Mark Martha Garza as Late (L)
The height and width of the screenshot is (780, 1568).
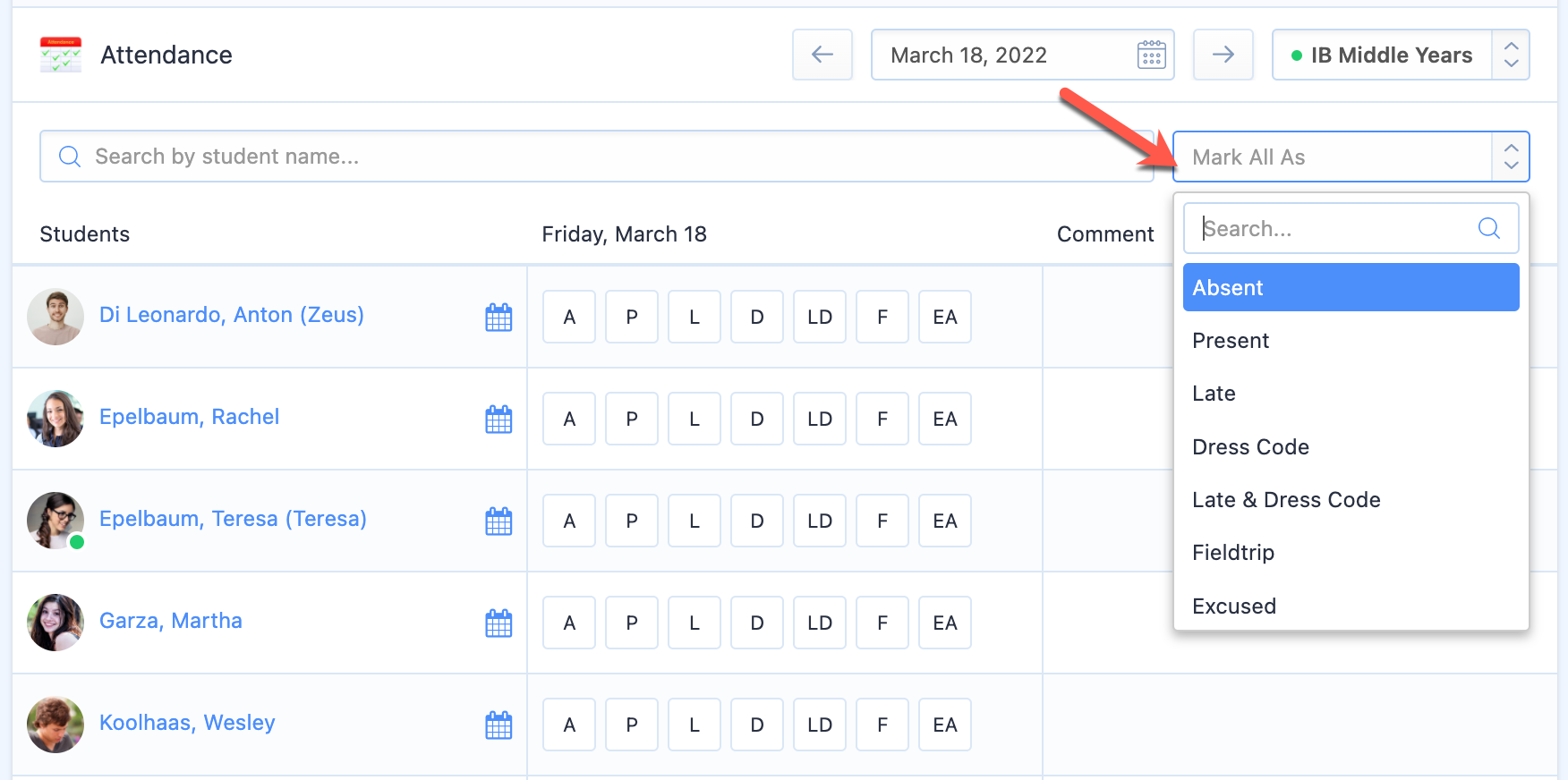click(x=695, y=623)
